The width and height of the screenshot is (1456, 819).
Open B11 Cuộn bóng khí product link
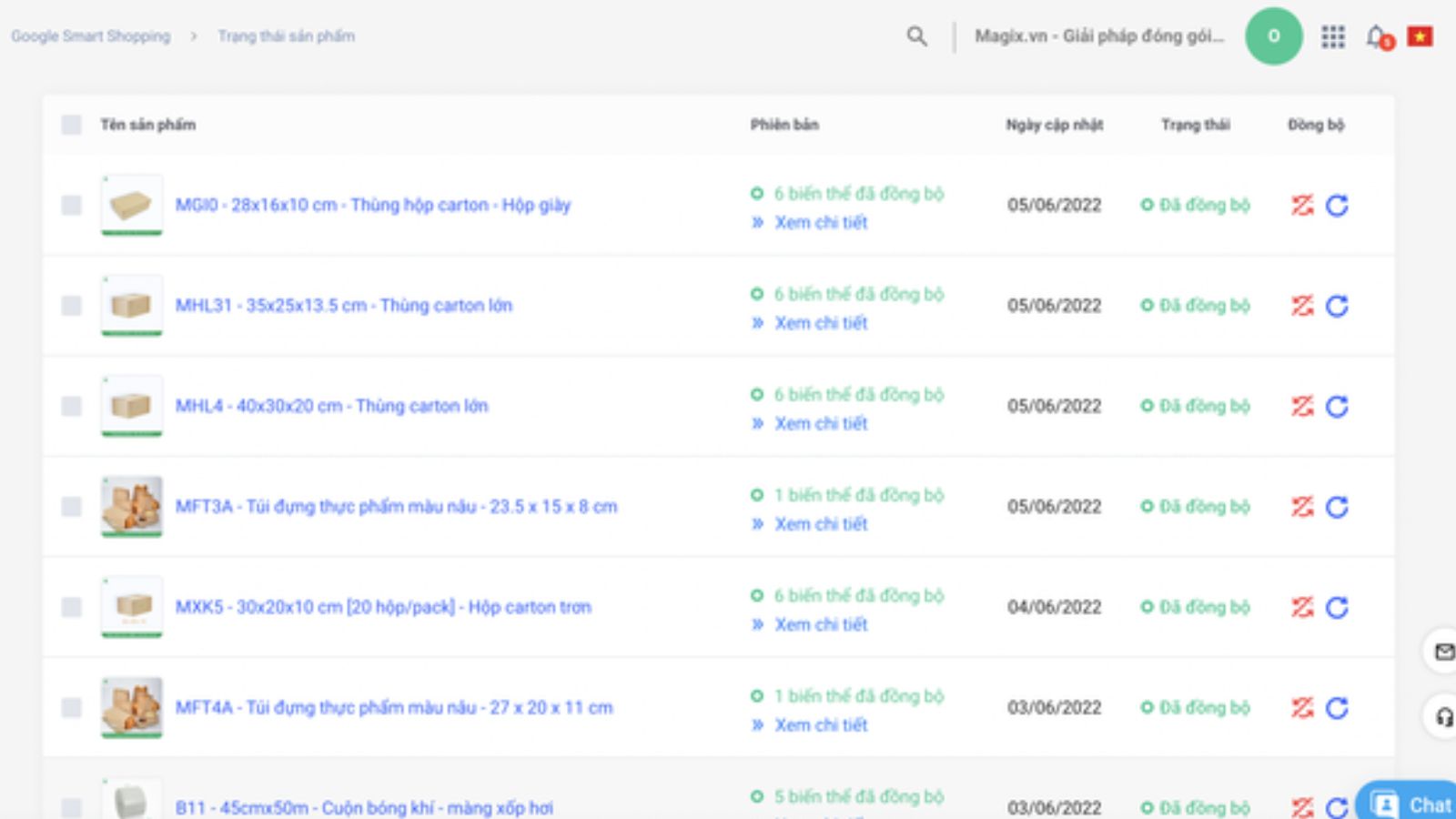[x=364, y=808]
